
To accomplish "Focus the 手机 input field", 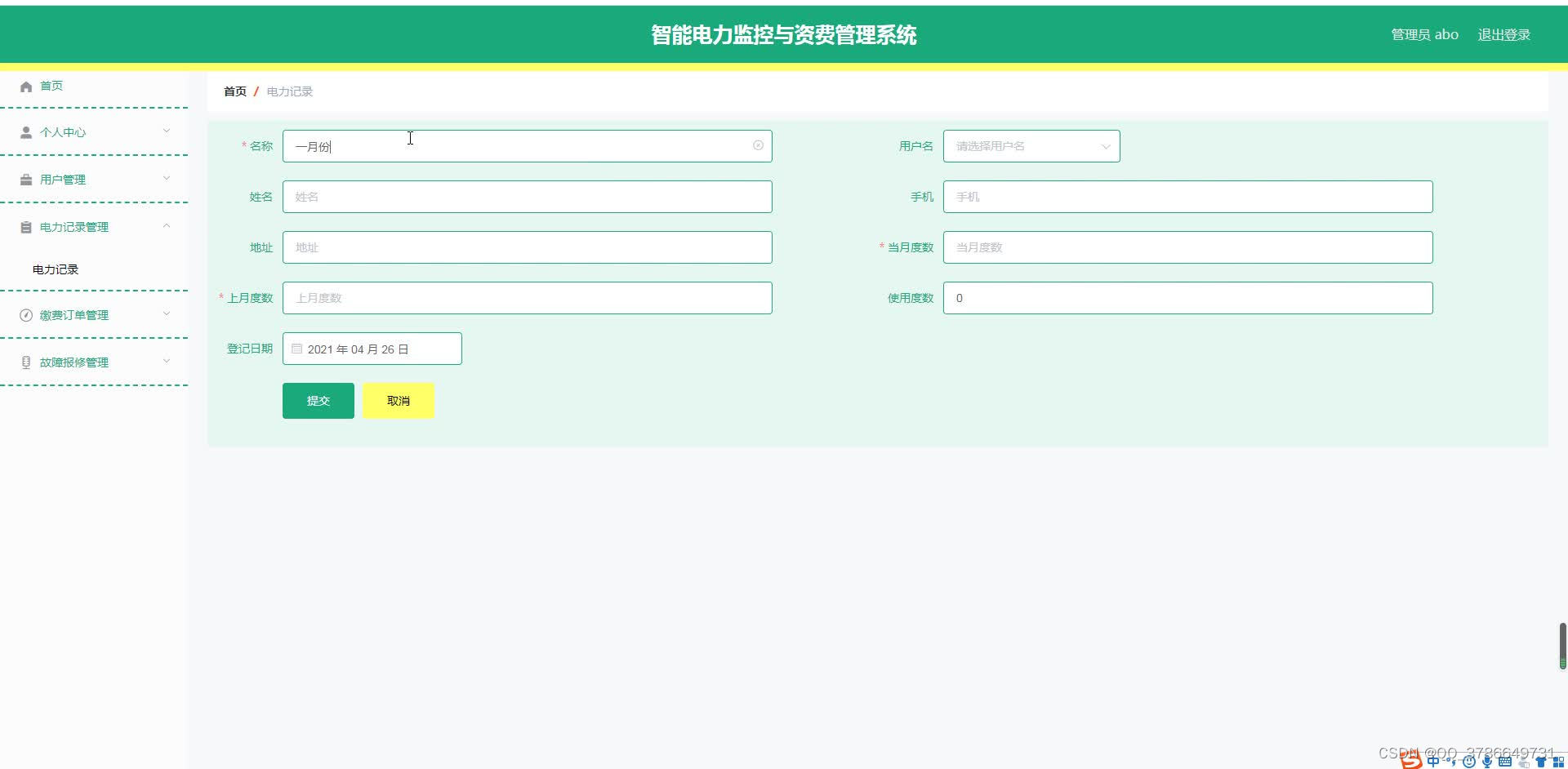I will pyautogui.click(x=1187, y=197).
